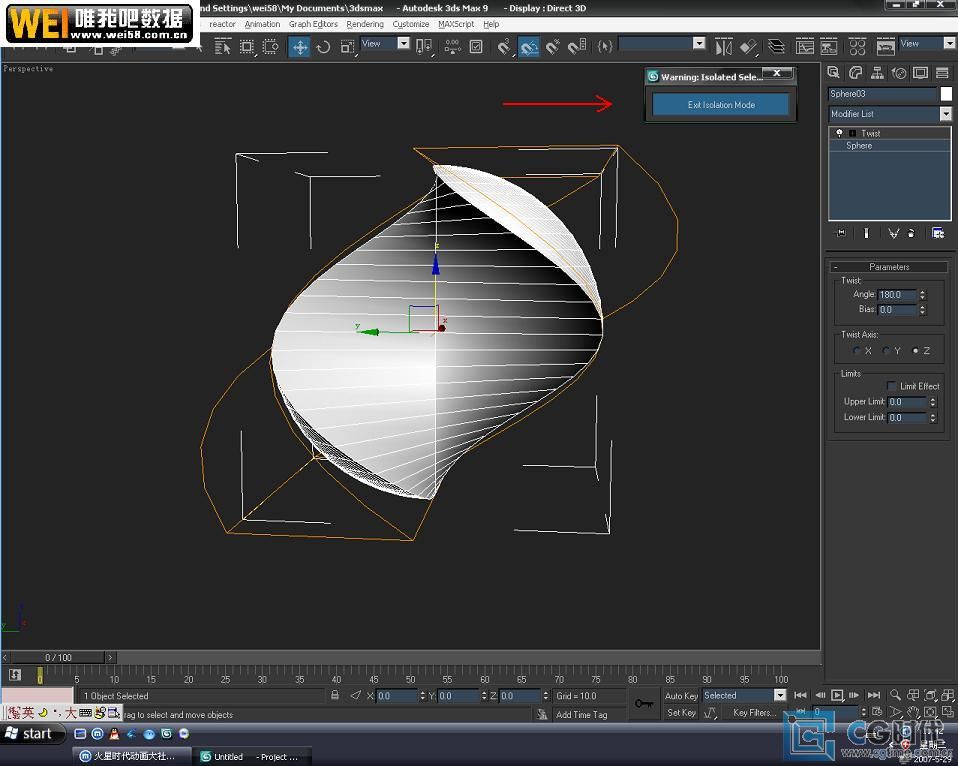Click the Use Pivot Point Center icon
Viewport: 958px width, 766px height.
click(x=423, y=46)
